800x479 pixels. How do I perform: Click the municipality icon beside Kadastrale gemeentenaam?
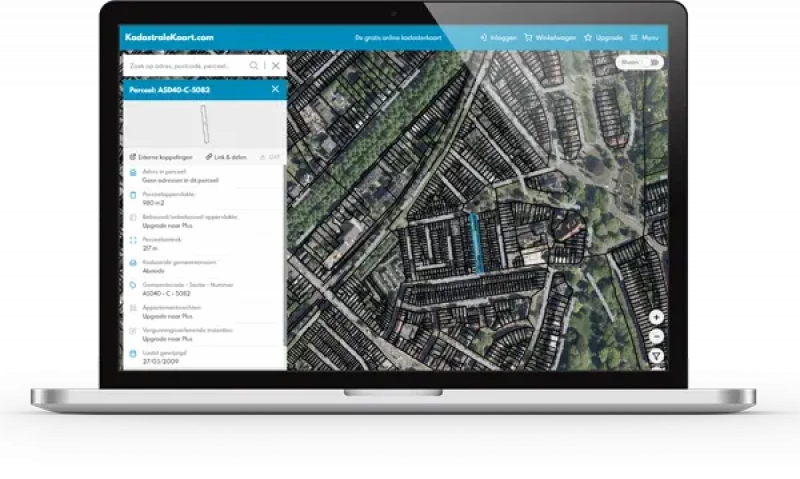pyautogui.click(x=133, y=263)
